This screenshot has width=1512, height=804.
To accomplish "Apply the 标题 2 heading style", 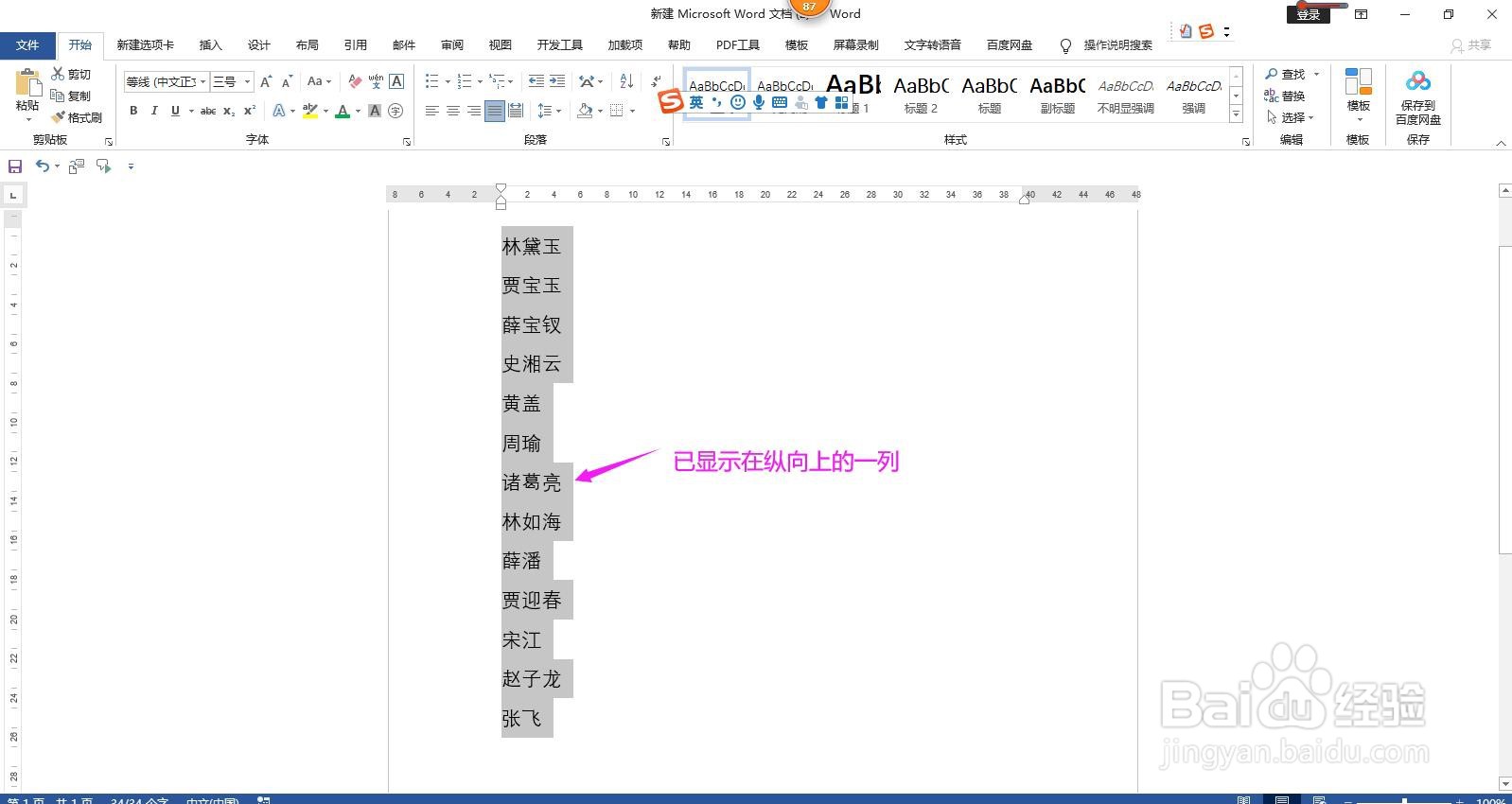I will pyautogui.click(x=921, y=95).
